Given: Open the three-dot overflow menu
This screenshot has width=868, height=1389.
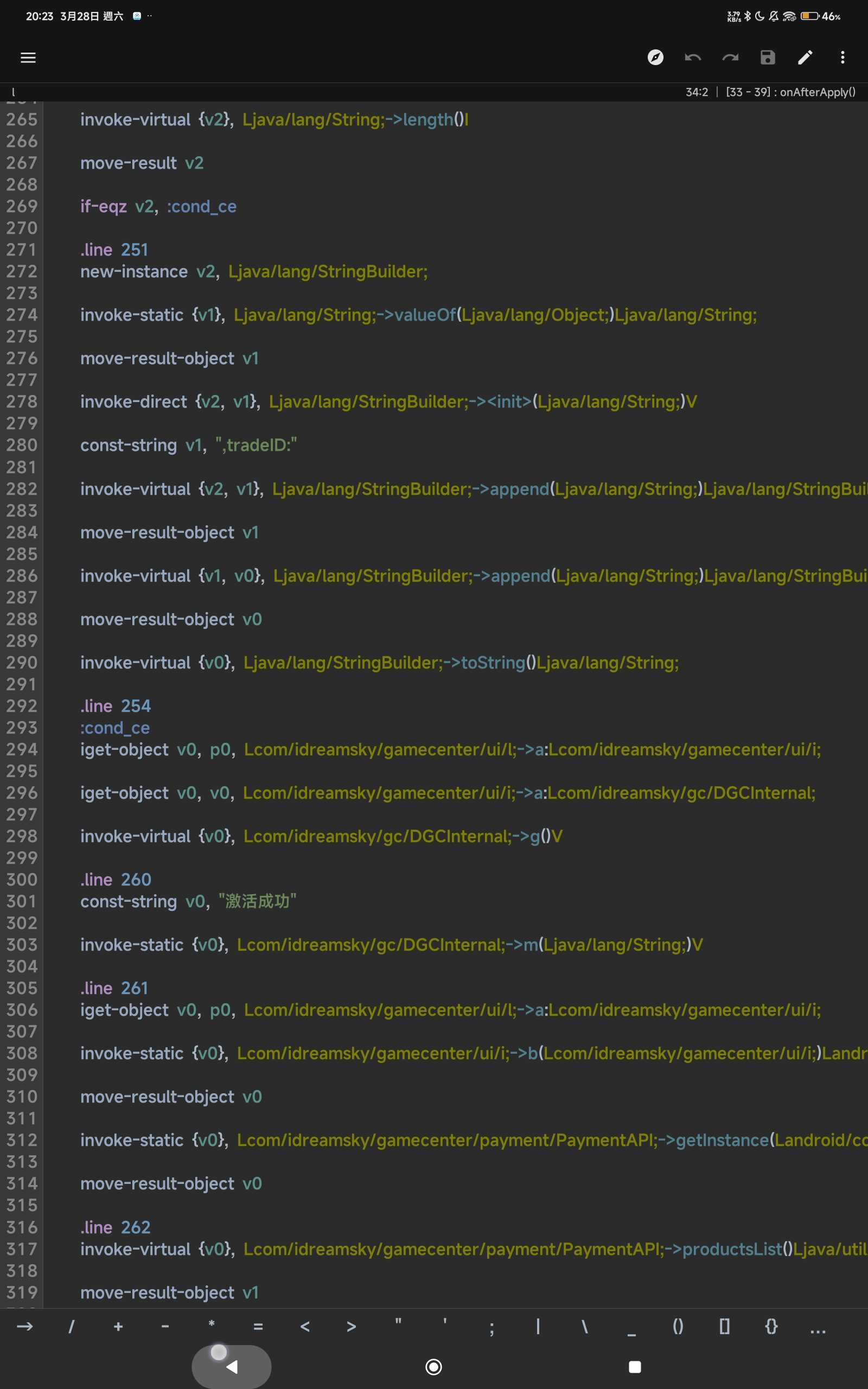Looking at the screenshot, I should [842, 58].
